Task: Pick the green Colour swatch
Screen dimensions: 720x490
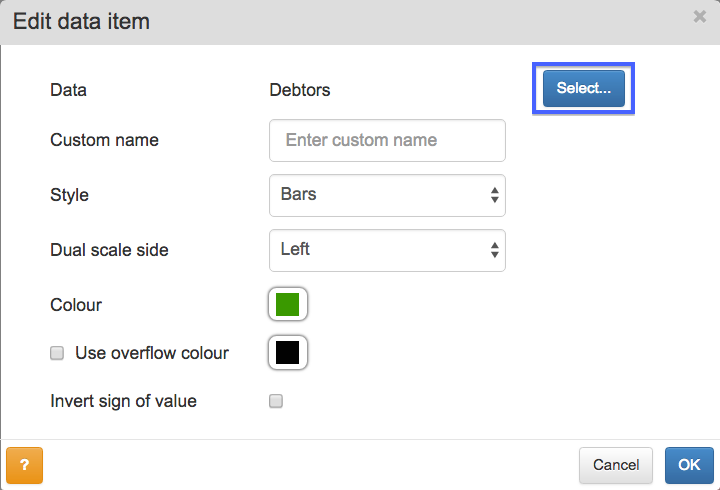Action: click(x=287, y=304)
